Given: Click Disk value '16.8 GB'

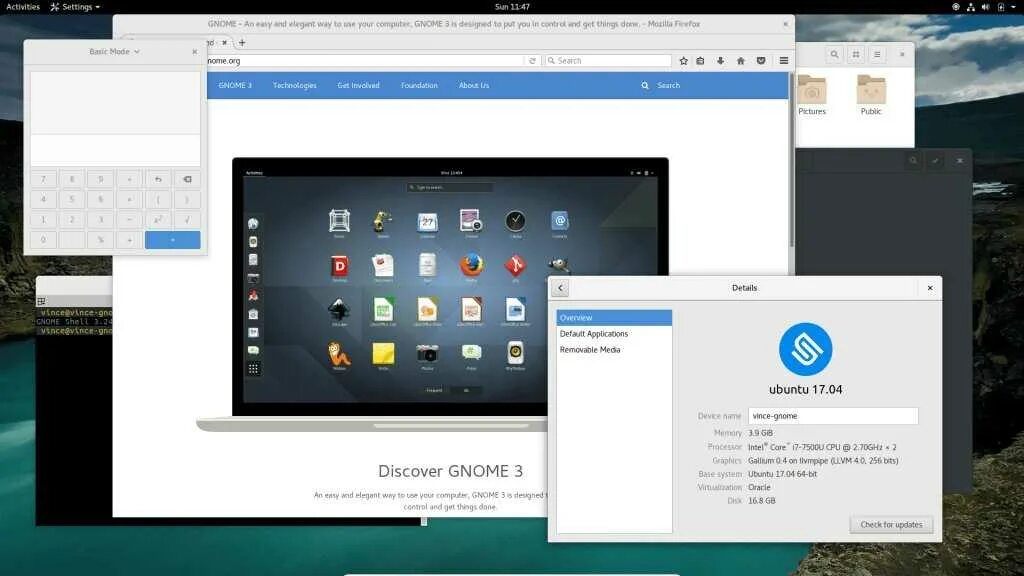Looking at the screenshot, I should (x=761, y=501).
